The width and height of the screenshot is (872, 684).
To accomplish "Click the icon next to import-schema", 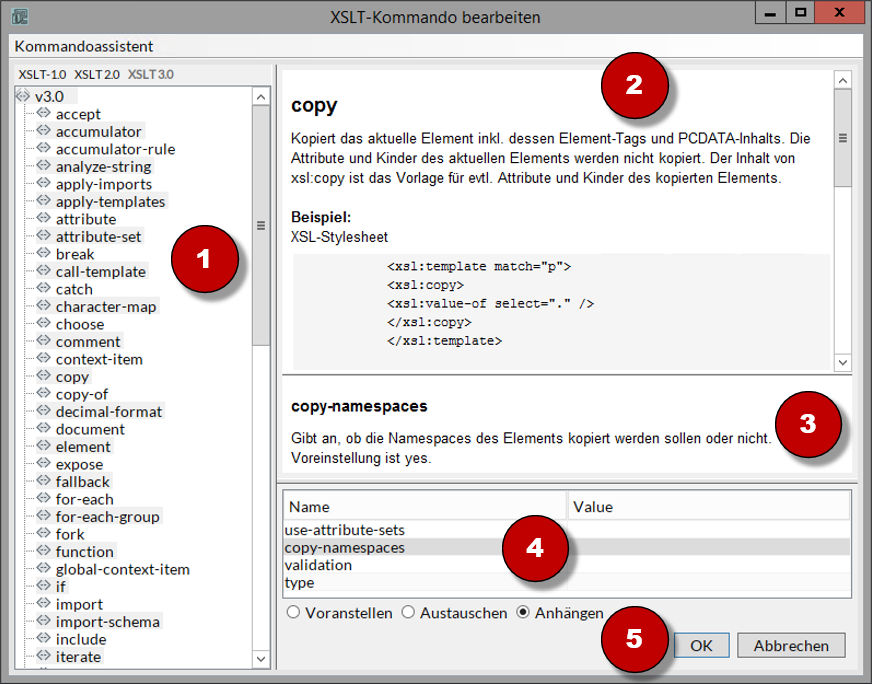I will tap(44, 622).
